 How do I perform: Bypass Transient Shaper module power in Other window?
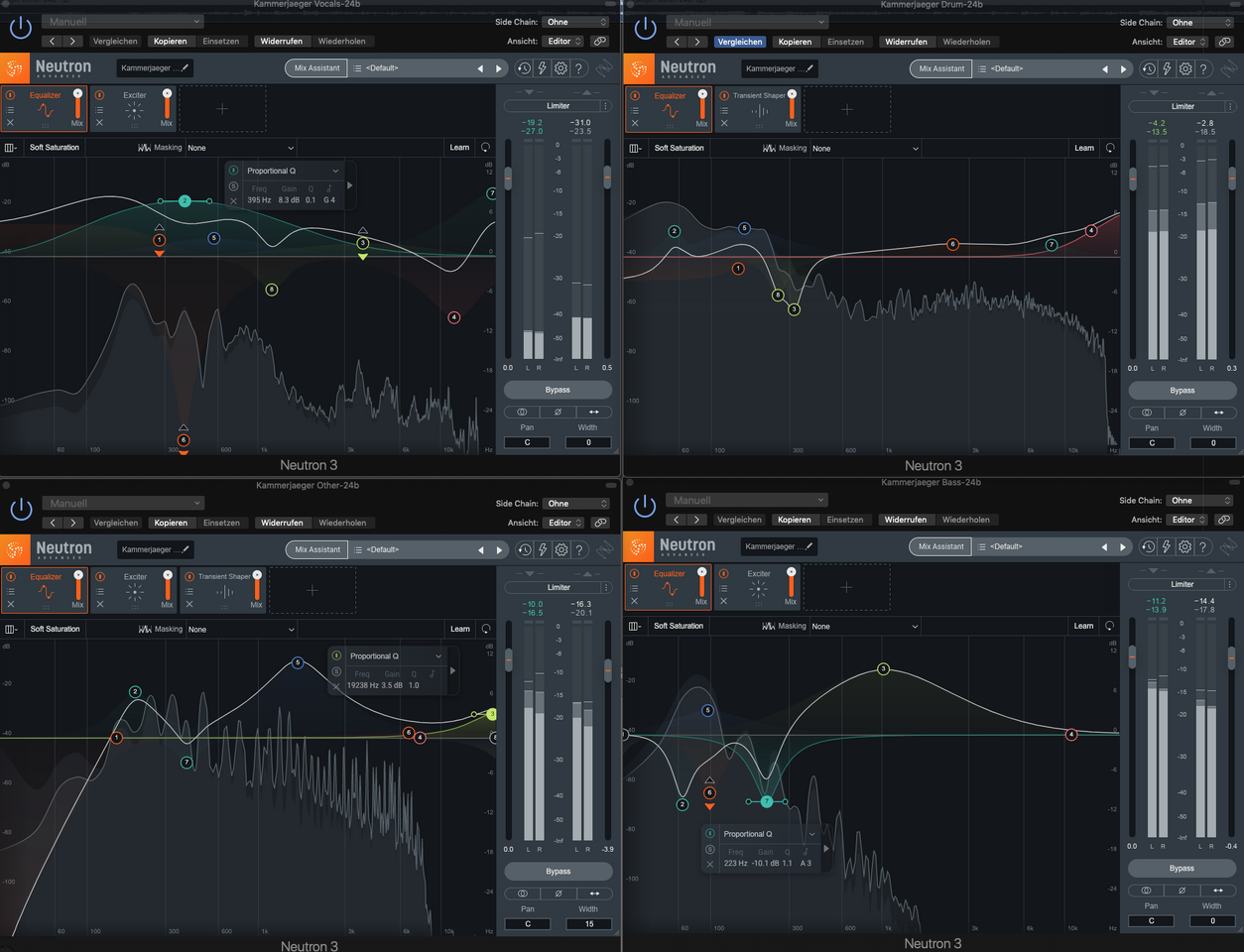pyautogui.click(x=189, y=576)
